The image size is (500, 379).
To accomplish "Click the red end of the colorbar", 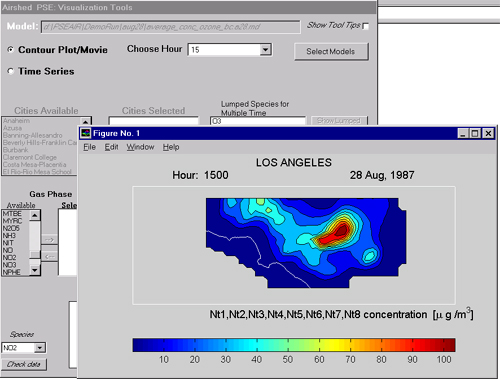I will pyautogui.click(x=450, y=345).
